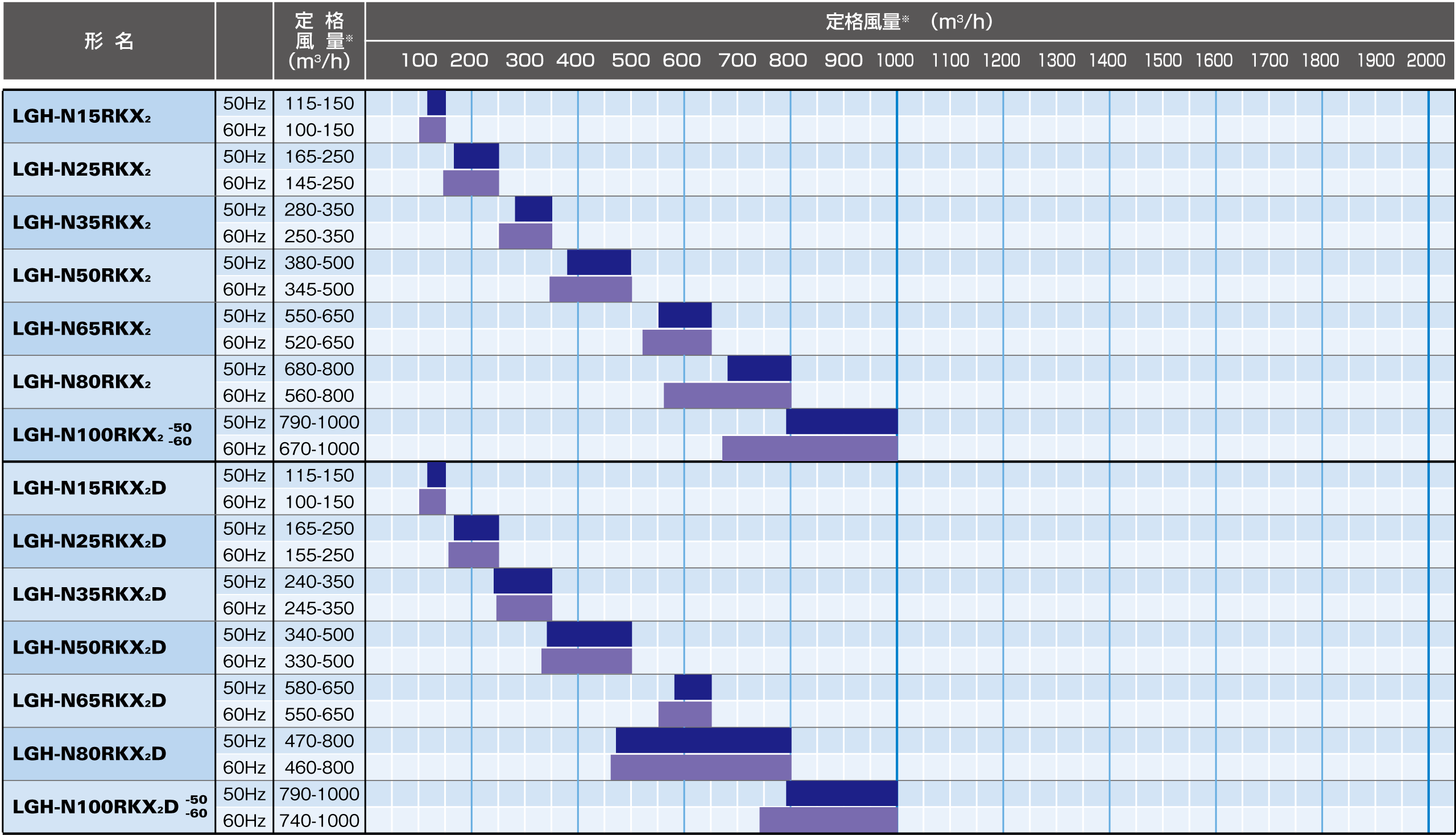Select the LGH-N80RKX₂D model name cell
The width and height of the screenshot is (1456, 835).
tap(89, 754)
